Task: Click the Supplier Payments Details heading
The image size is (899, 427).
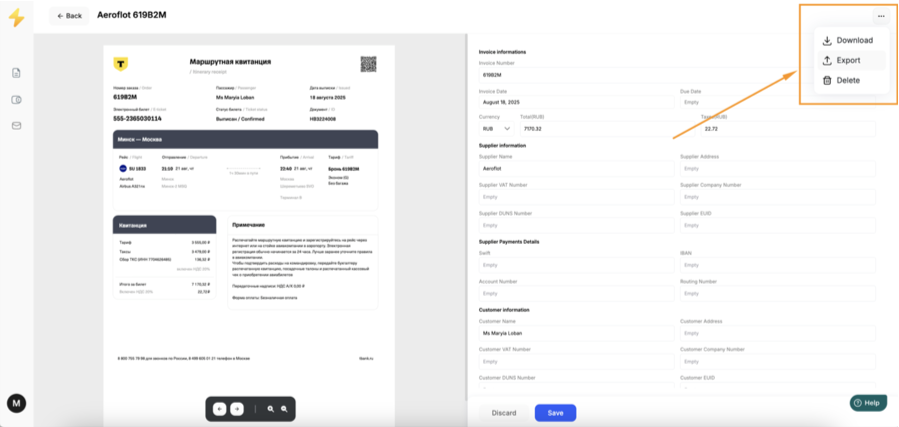Action: 509,242
